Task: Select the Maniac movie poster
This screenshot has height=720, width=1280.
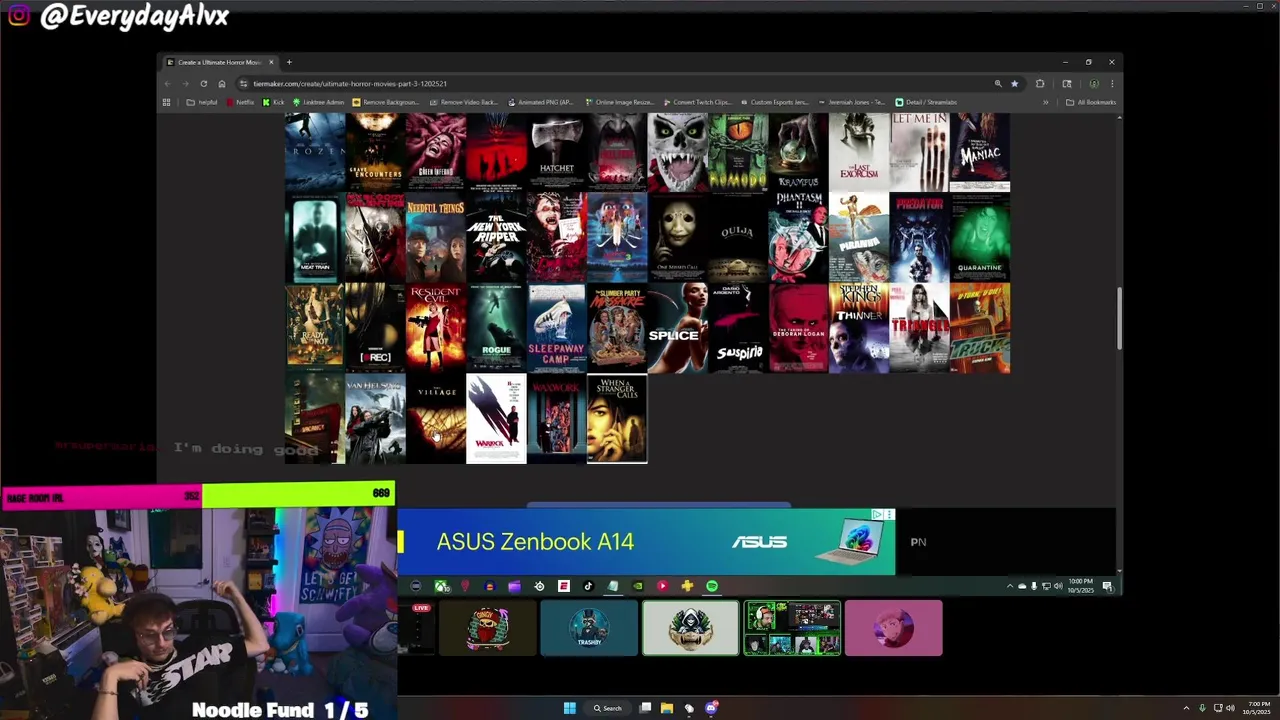Action: click(x=980, y=152)
